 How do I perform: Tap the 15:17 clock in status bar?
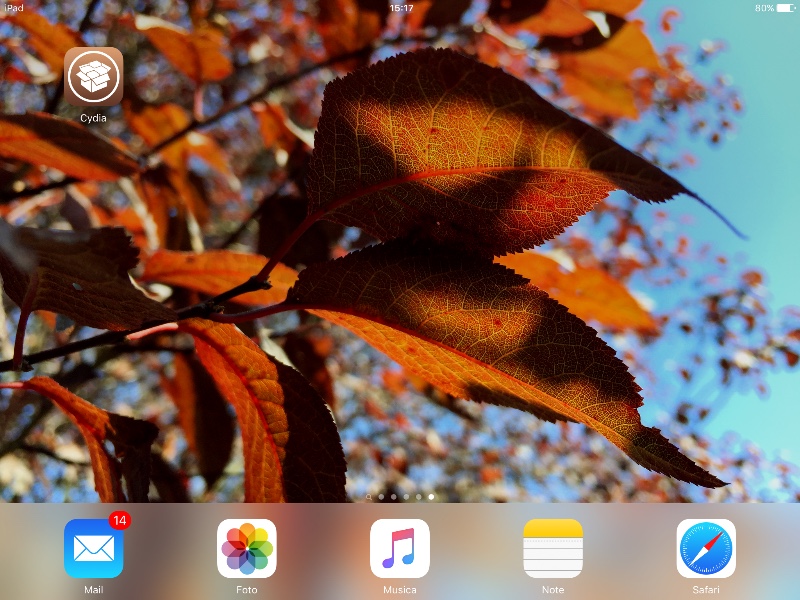point(401,8)
